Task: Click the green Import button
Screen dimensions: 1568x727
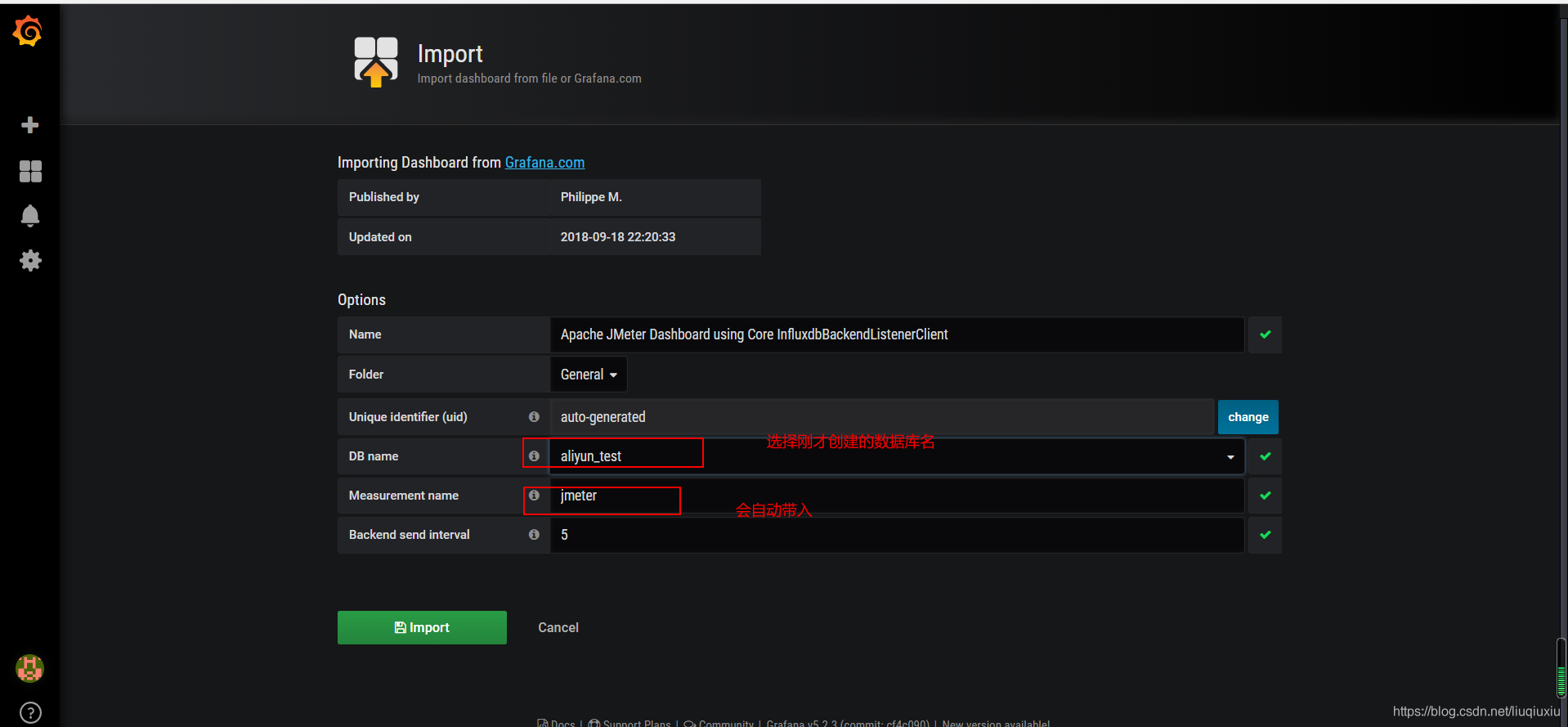Action: [x=422, y=627]
